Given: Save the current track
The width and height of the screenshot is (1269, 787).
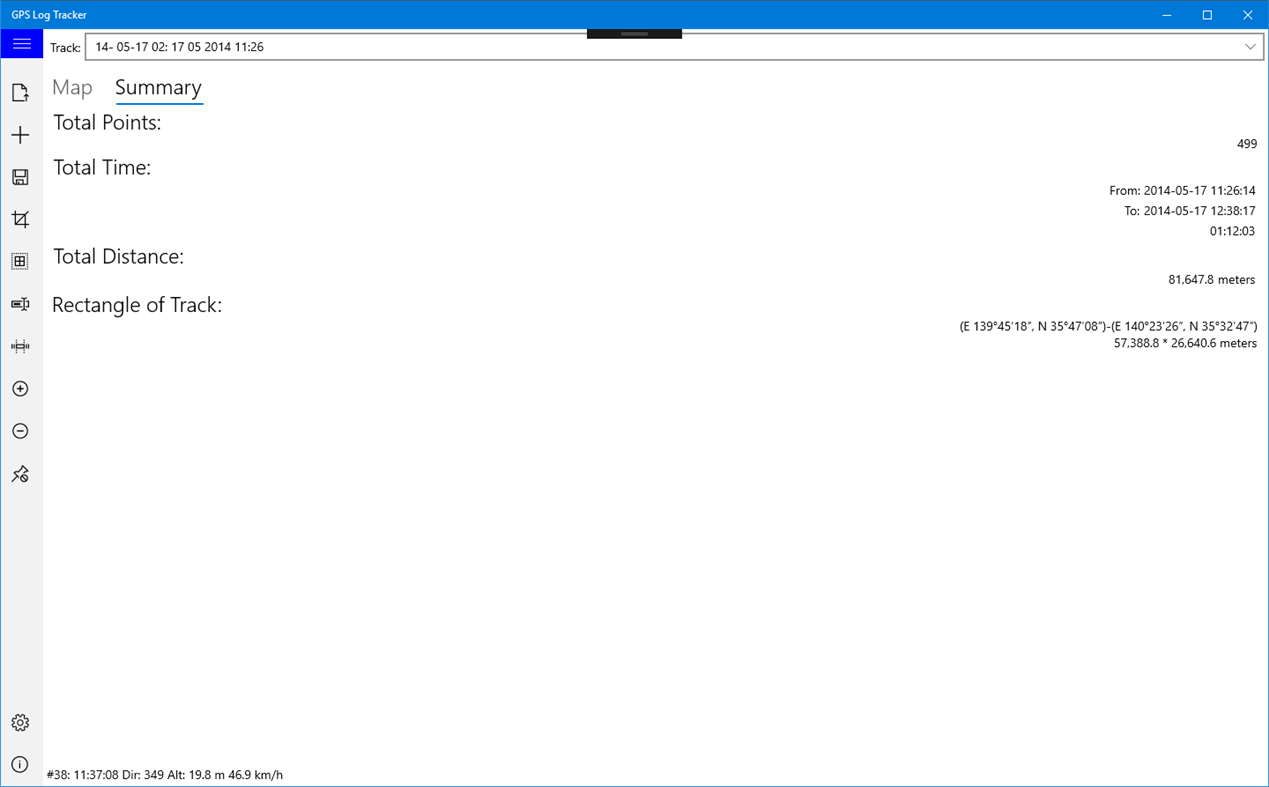Looking at the screenshot, I should click(x=21, y=177).
